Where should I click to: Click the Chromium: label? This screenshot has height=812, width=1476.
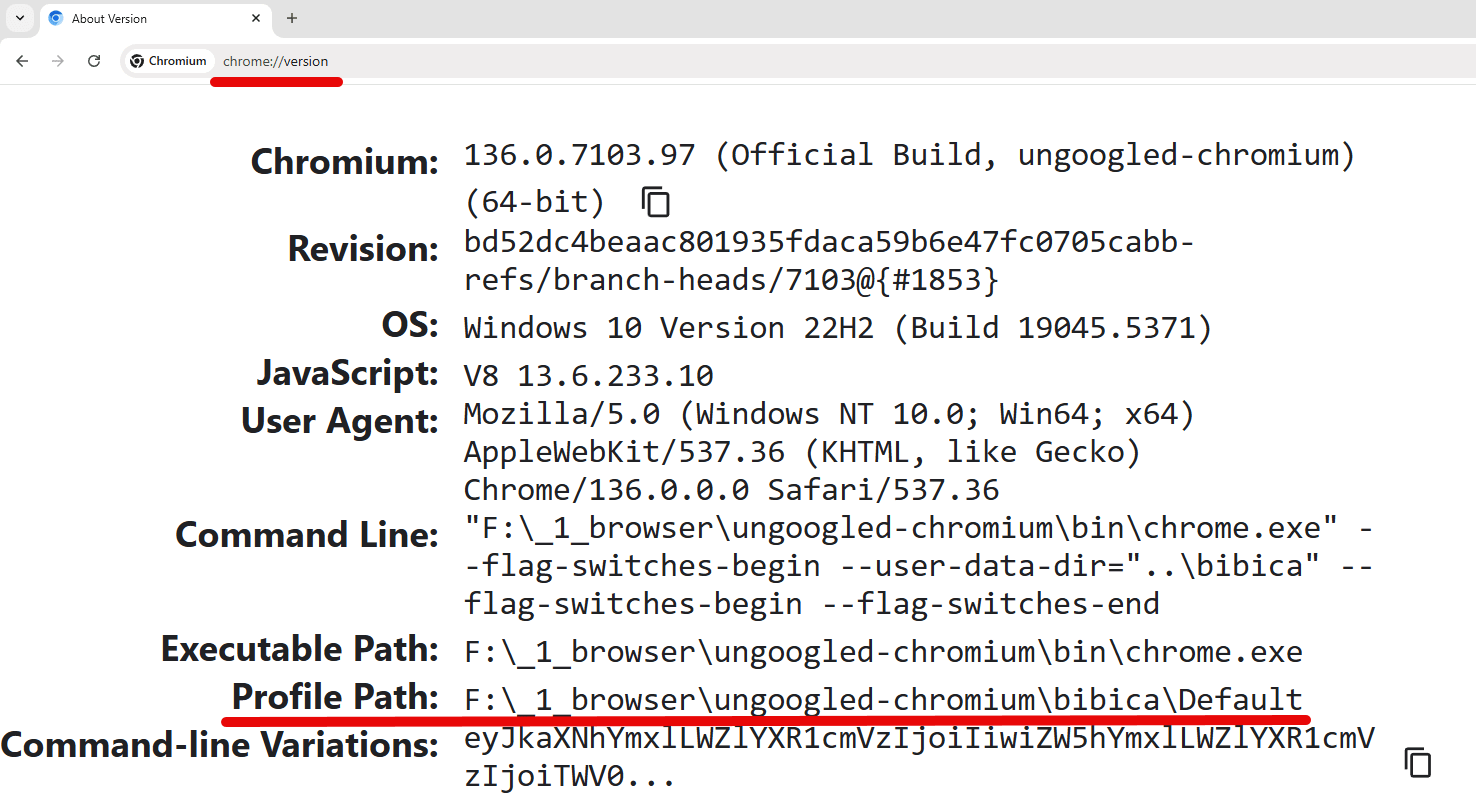pos(344,161)
